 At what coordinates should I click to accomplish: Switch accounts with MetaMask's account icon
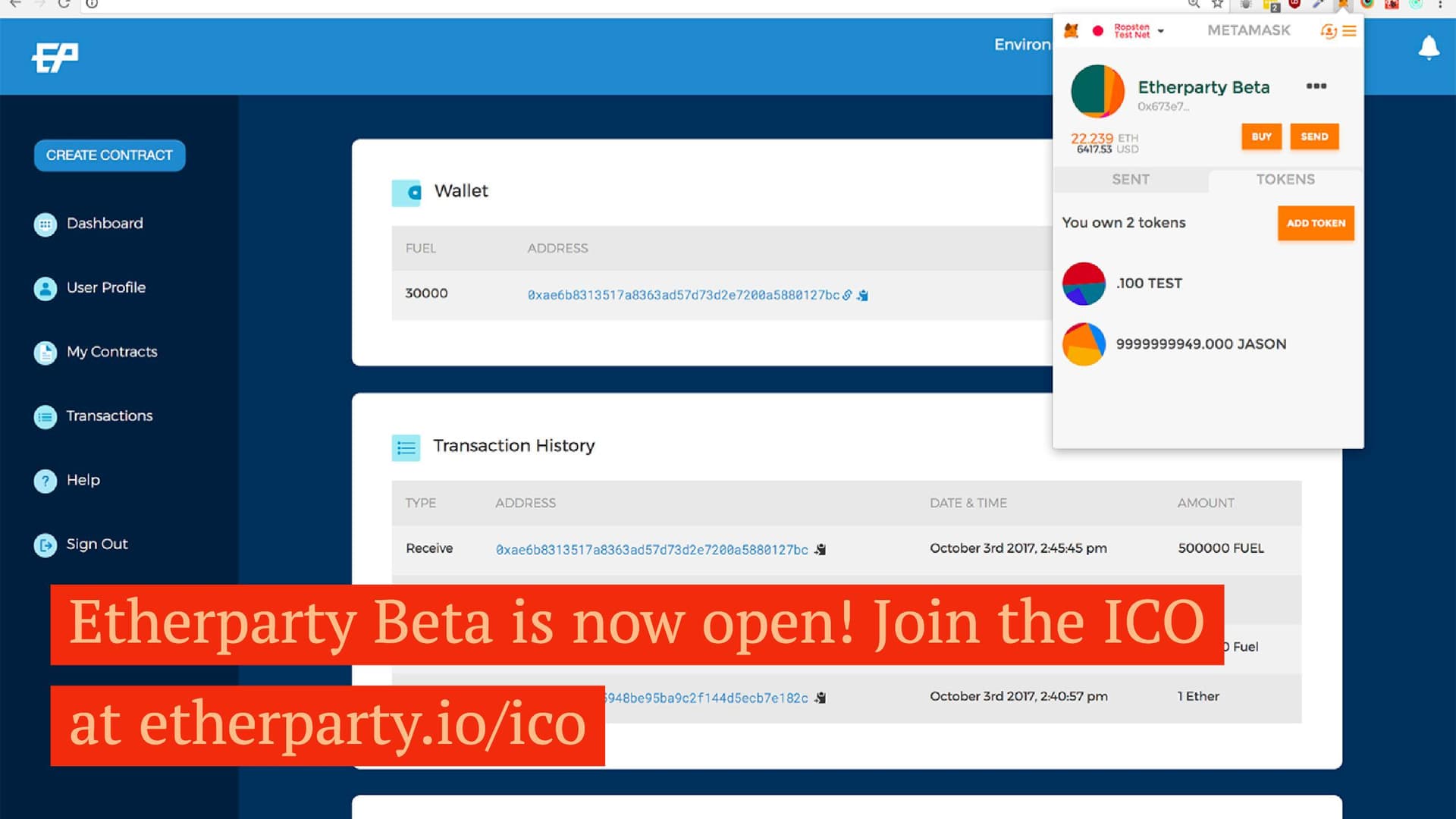pos(1329,32)
